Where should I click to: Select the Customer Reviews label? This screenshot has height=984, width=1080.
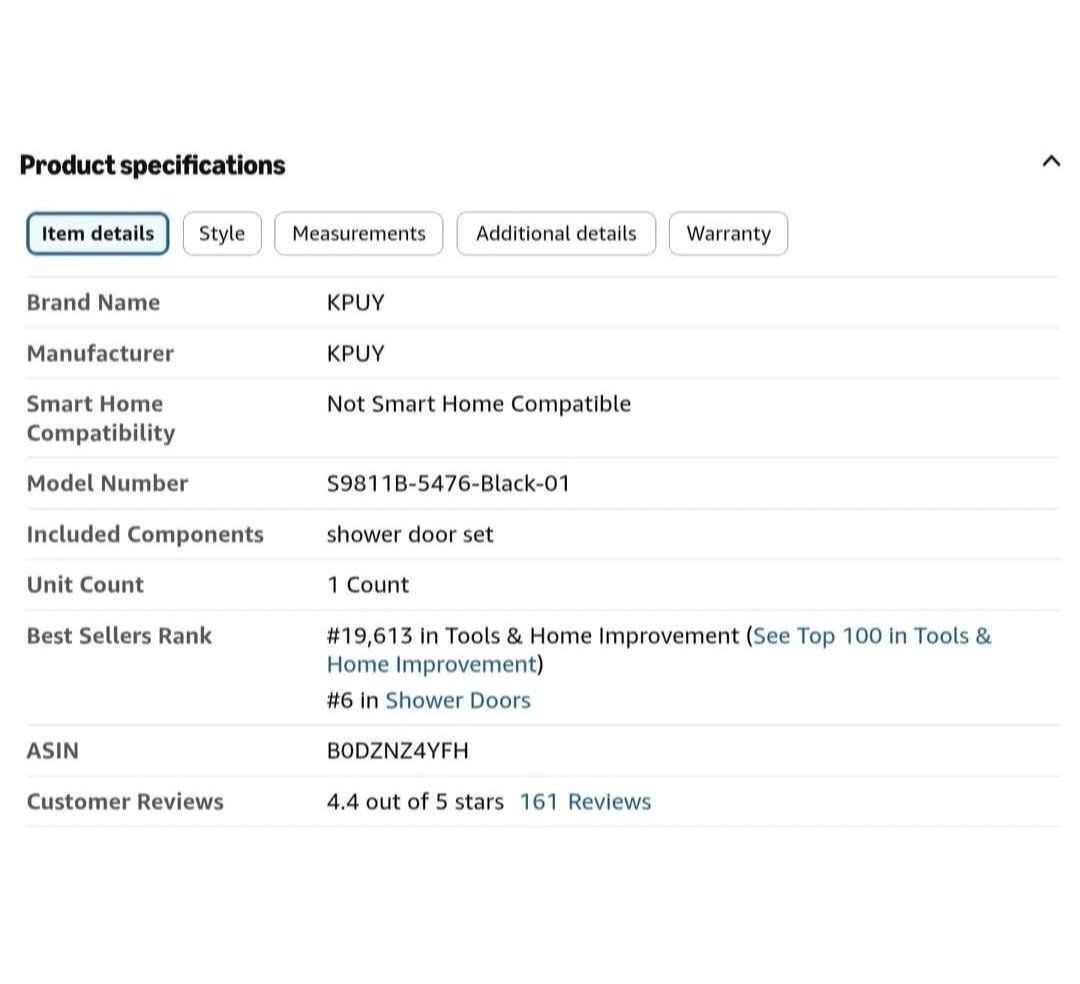125,802
